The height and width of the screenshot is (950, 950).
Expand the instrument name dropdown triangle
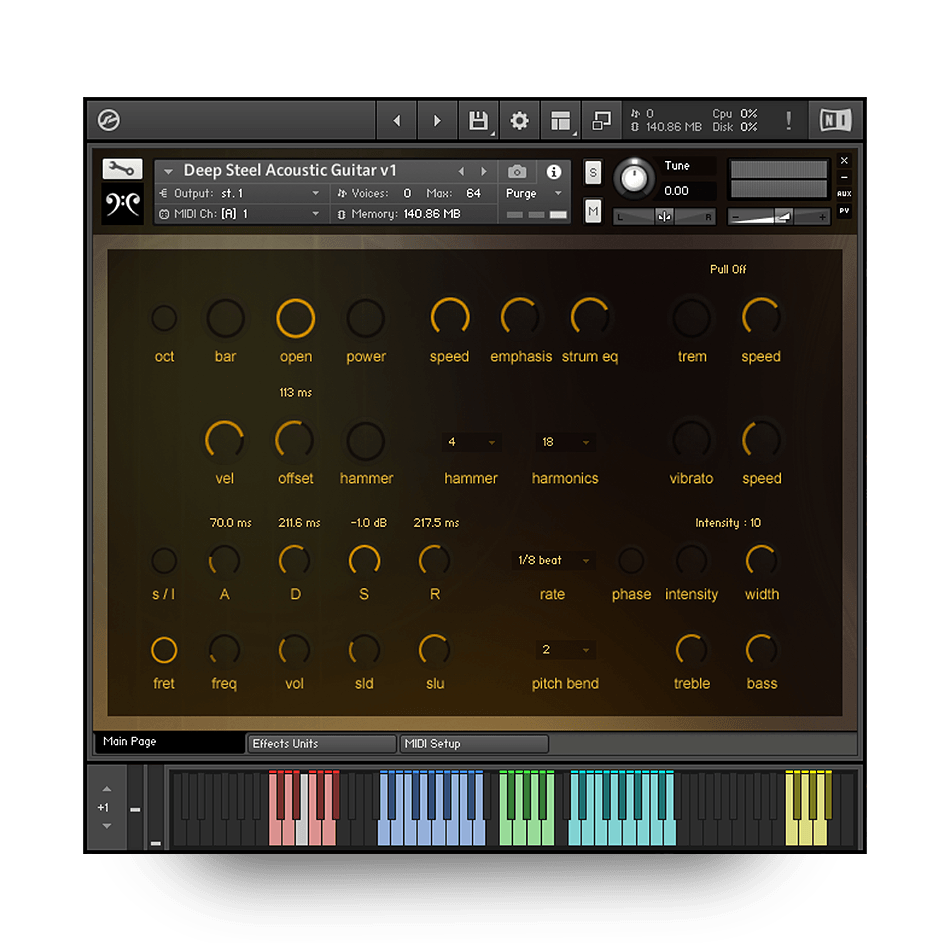click(x=168, y=171)
